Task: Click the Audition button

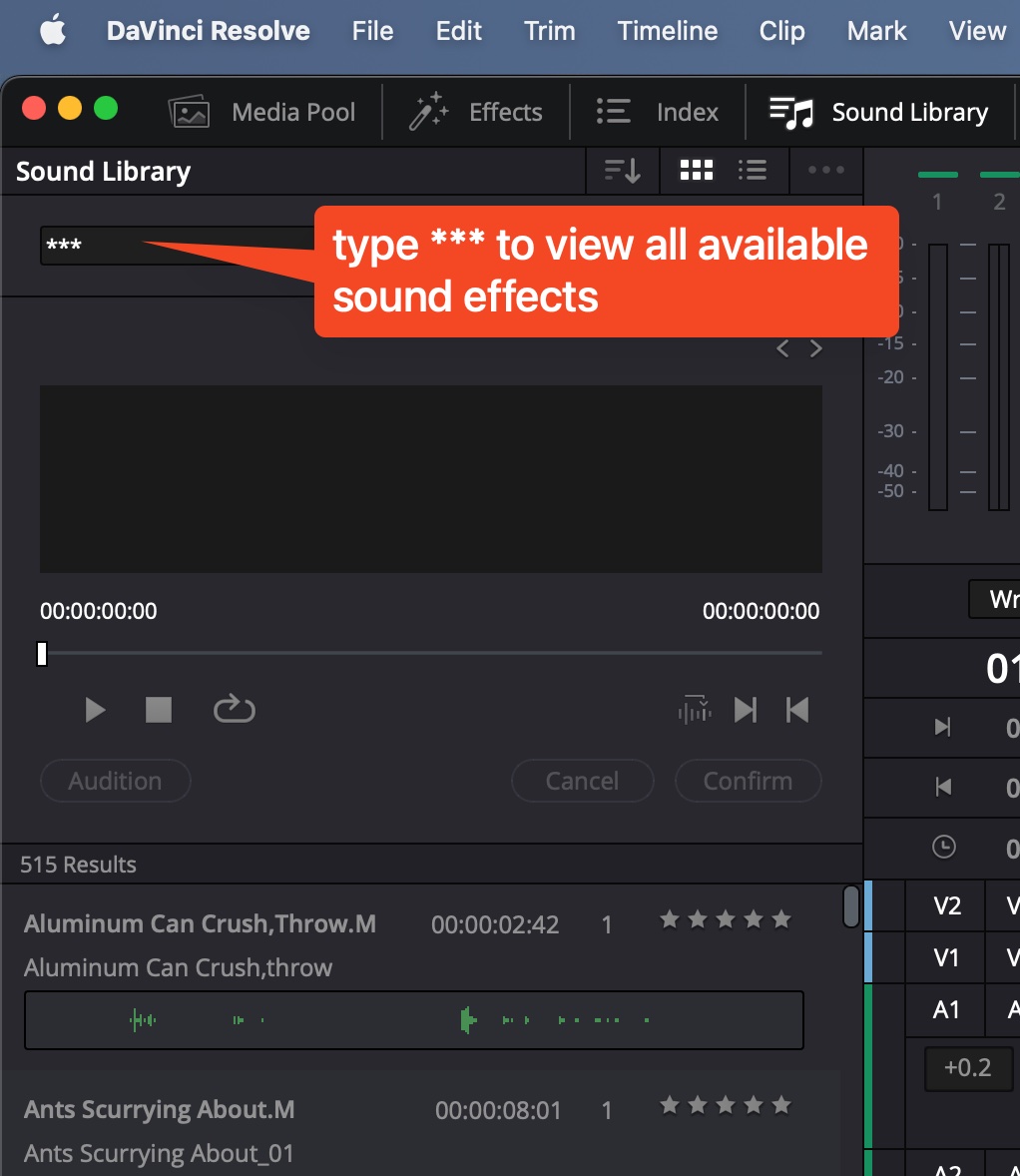Action: 116,781
